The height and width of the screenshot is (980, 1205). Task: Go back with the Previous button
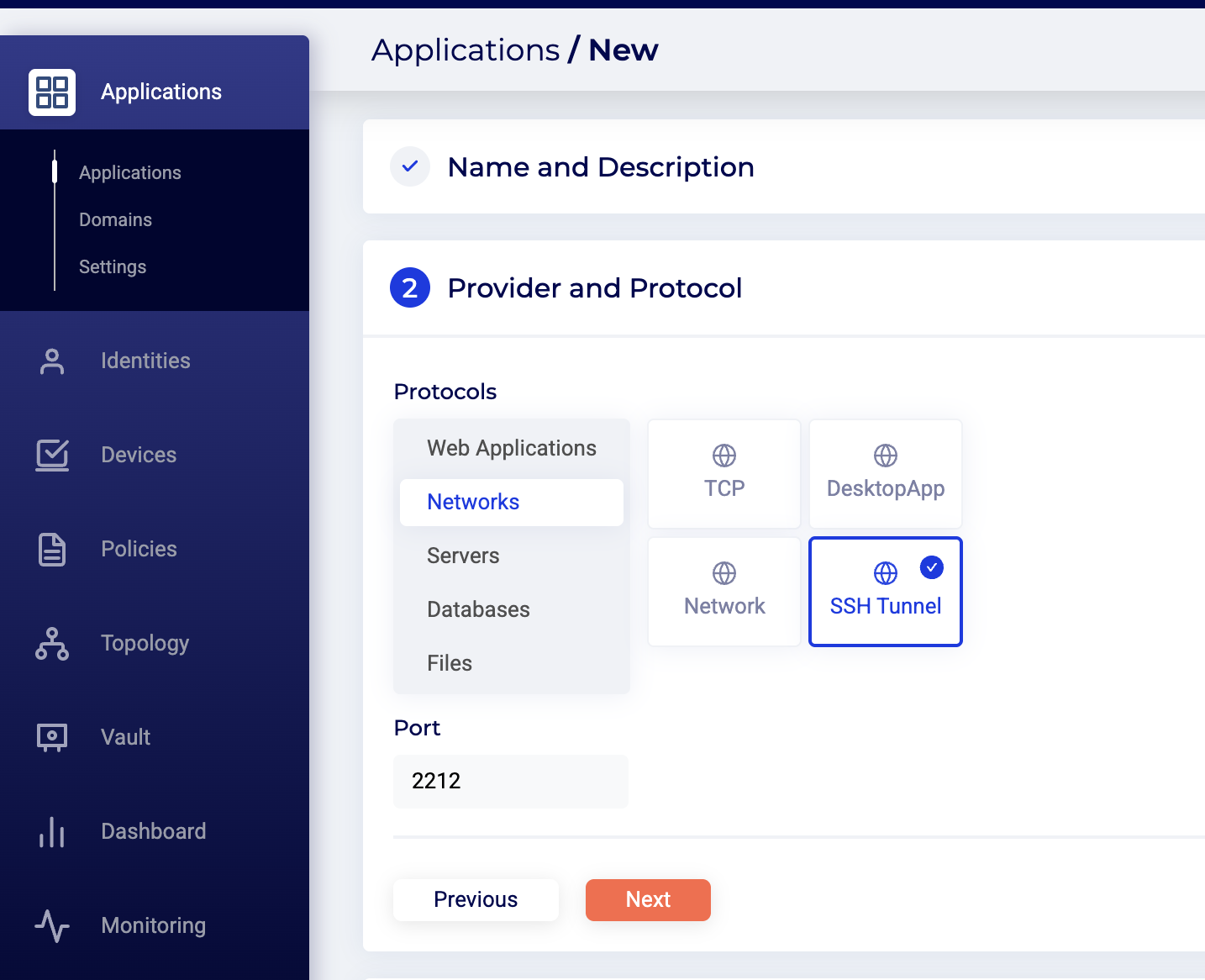point(476,900)
